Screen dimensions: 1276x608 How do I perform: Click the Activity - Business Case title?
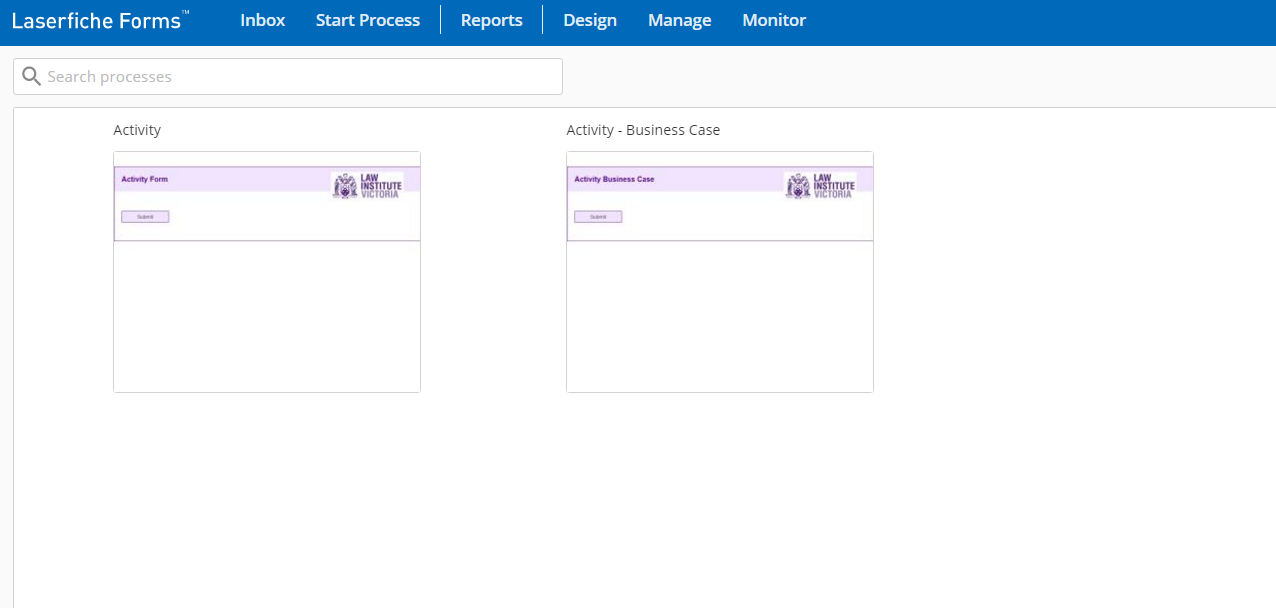point(642,130)
